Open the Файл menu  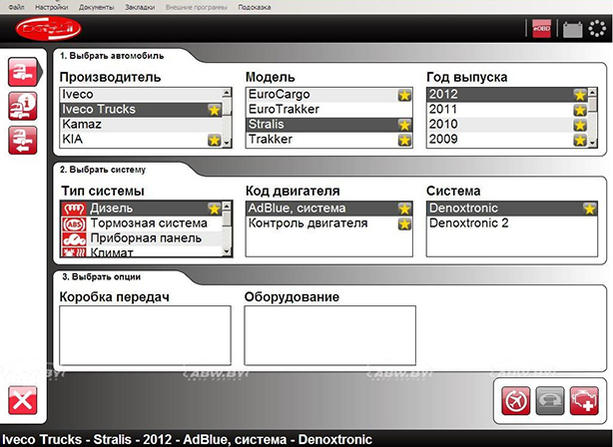pyautogui.click(x=16, y=7)
